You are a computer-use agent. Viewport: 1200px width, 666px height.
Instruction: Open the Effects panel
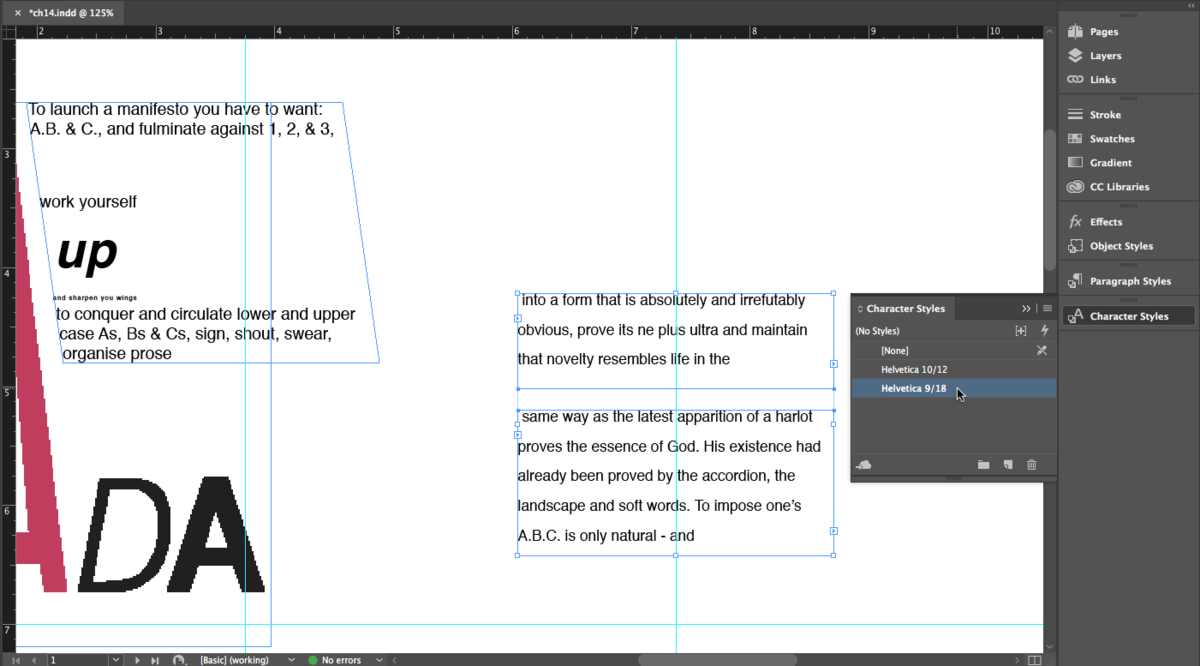[1105, 222]
